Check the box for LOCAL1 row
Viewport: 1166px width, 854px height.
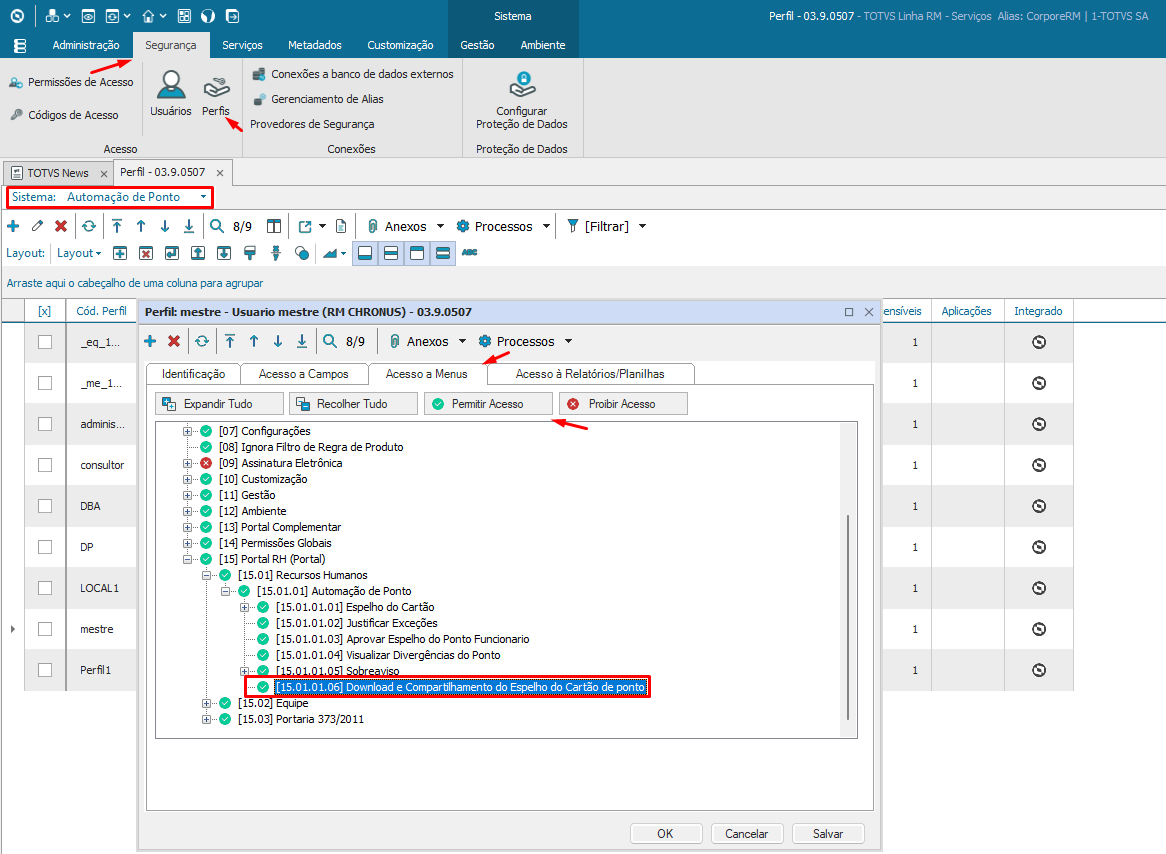tap(45, 588)
